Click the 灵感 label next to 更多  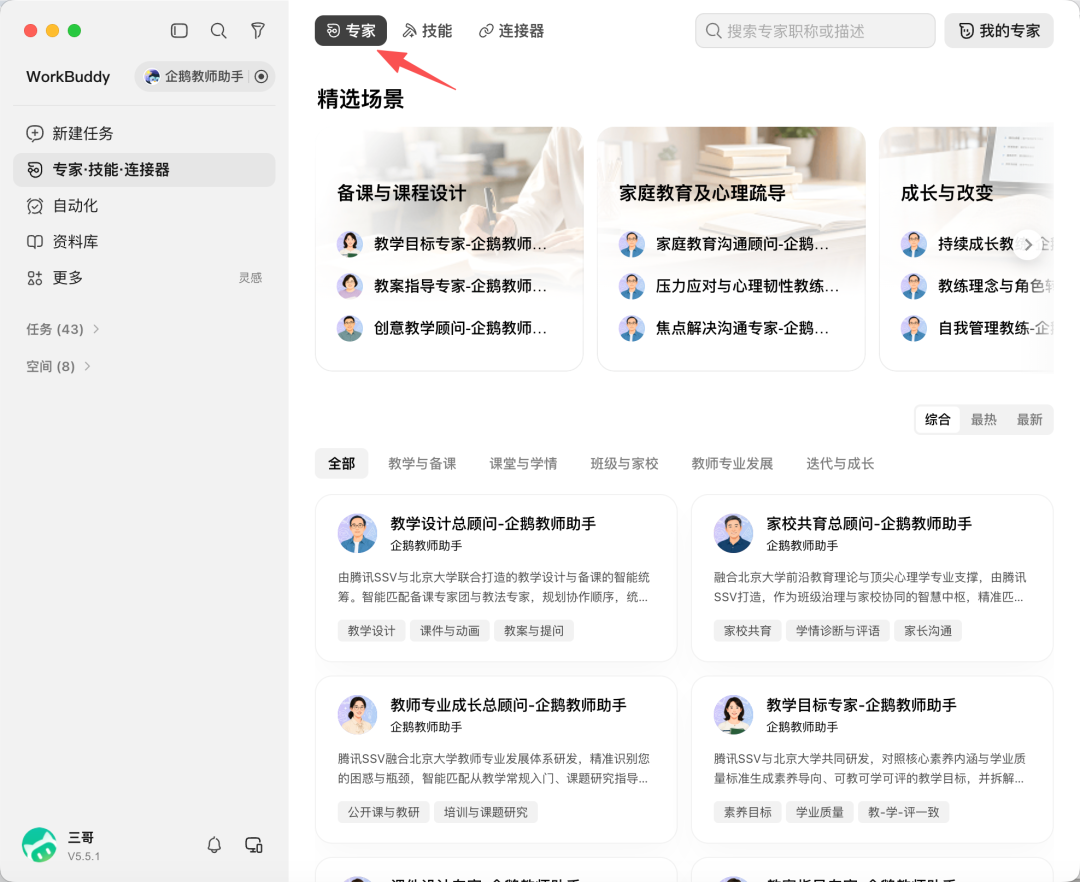[250, 277]
